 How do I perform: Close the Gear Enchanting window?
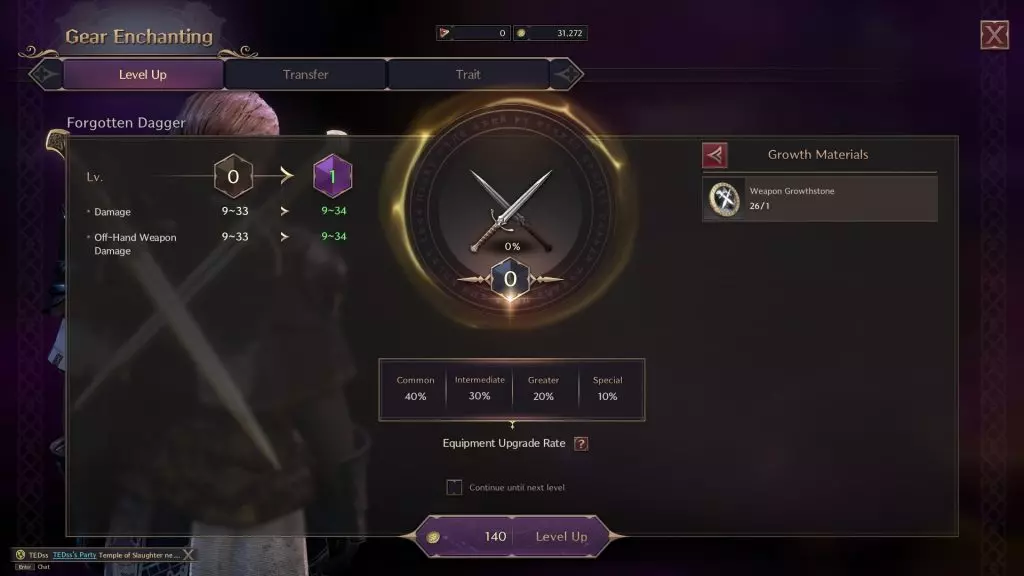coord(994,35)
